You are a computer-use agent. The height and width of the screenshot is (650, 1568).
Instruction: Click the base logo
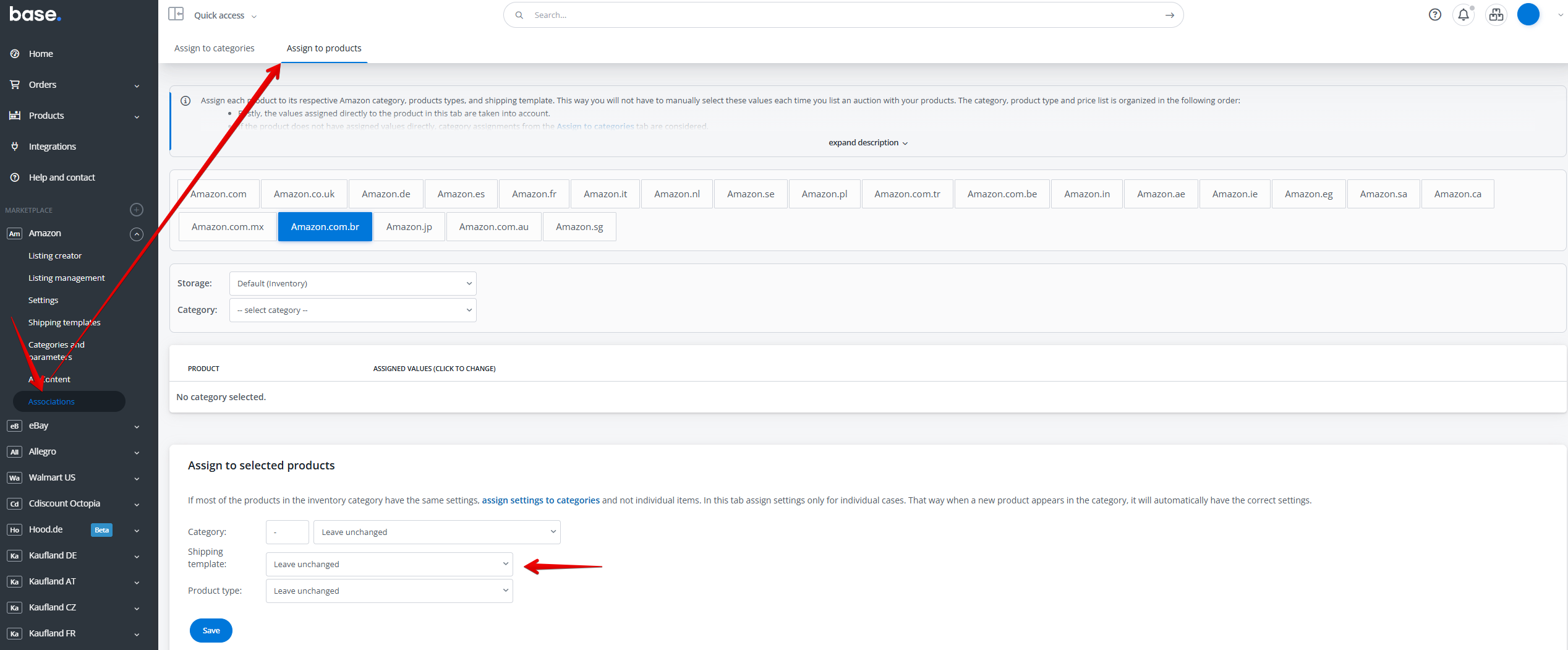[35, 15]
